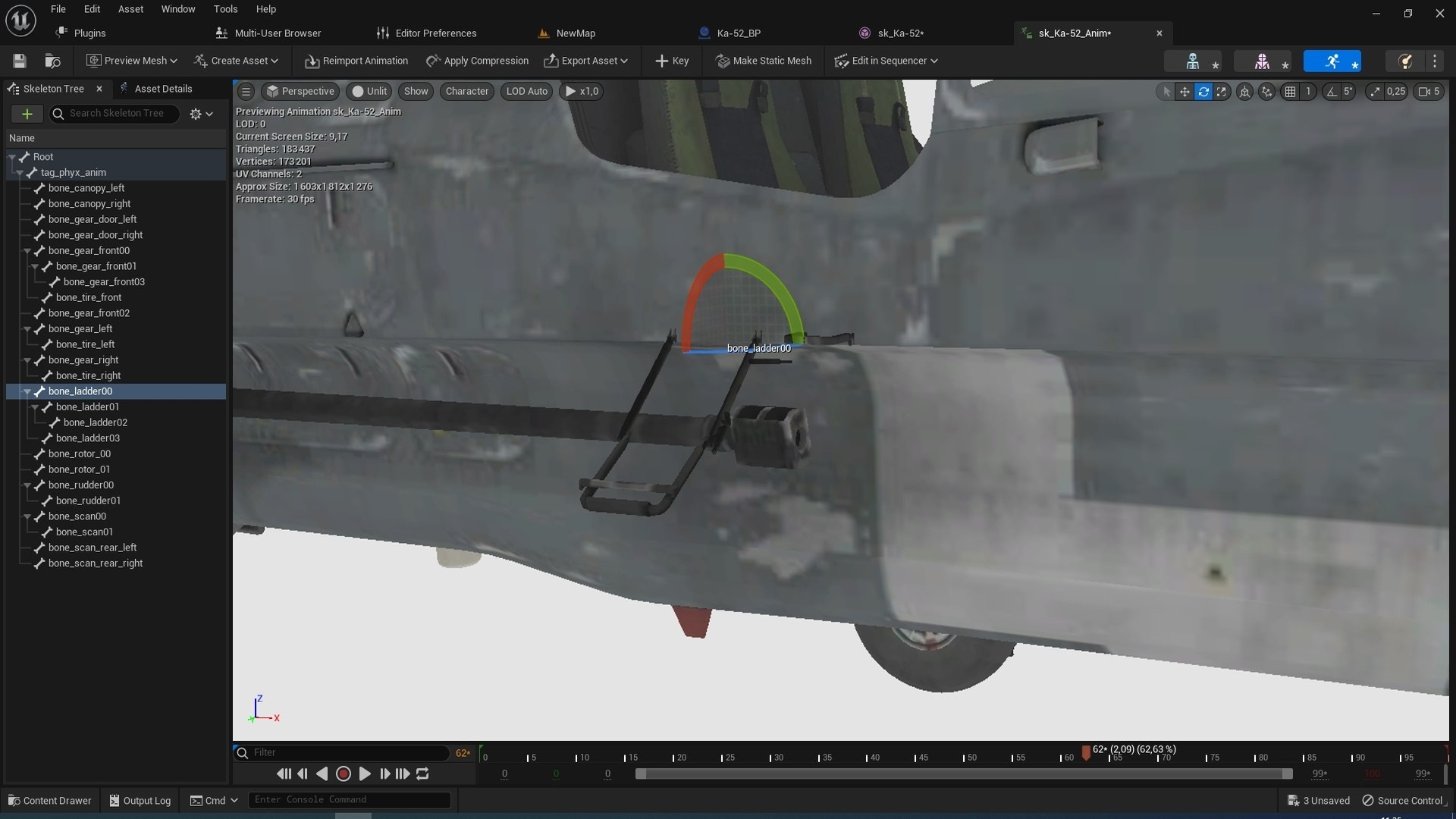1456x819 pixels.
Task: Open the Skeleton editor mode
Action: [1193, 61]
